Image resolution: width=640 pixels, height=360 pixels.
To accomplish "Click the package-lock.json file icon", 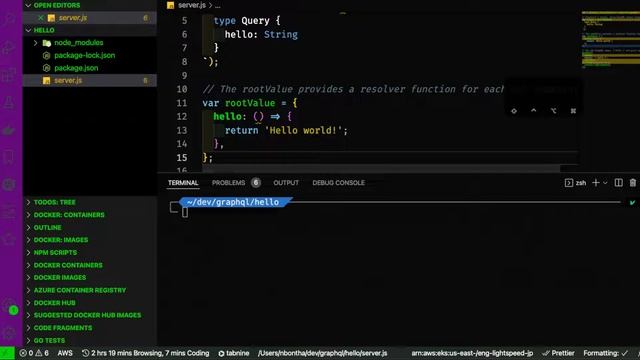I will tap(47, 56).
